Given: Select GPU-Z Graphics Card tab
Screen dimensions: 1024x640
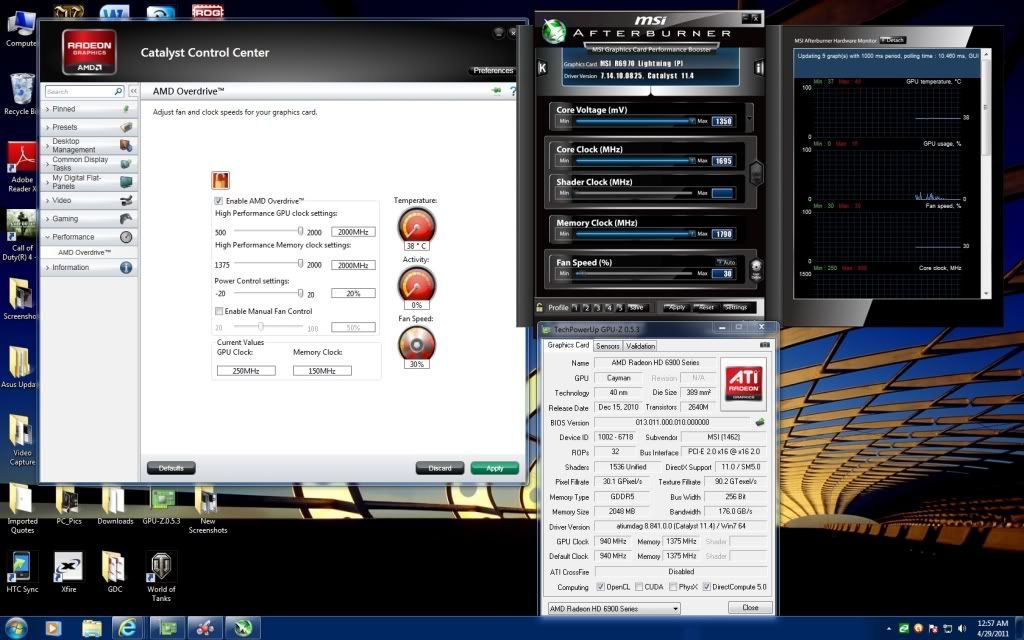Looking at the screenshot, I should pos(568,345).
